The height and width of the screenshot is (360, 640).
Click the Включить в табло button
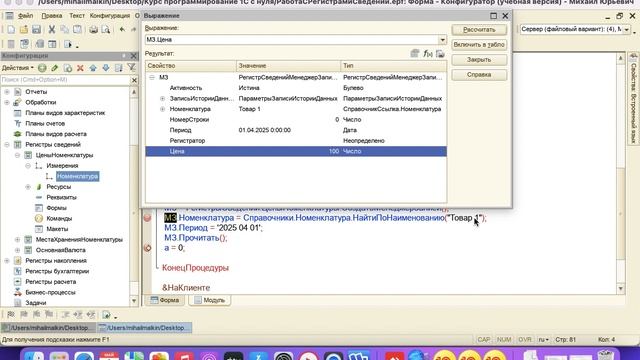[479, 44]
